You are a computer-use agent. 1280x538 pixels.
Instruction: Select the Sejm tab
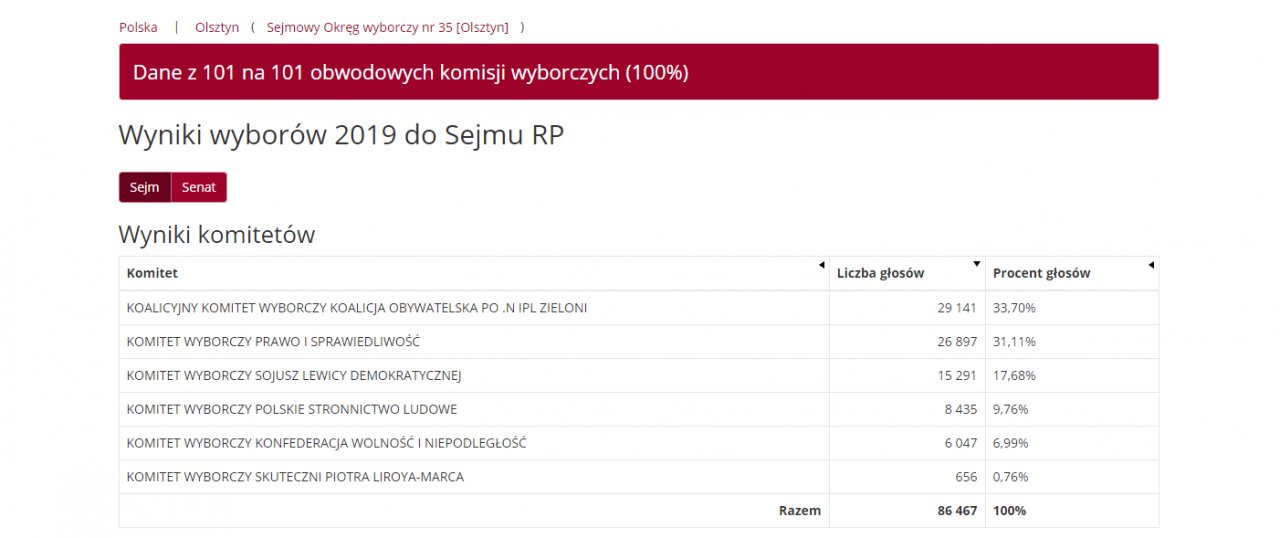pos(145,187)
